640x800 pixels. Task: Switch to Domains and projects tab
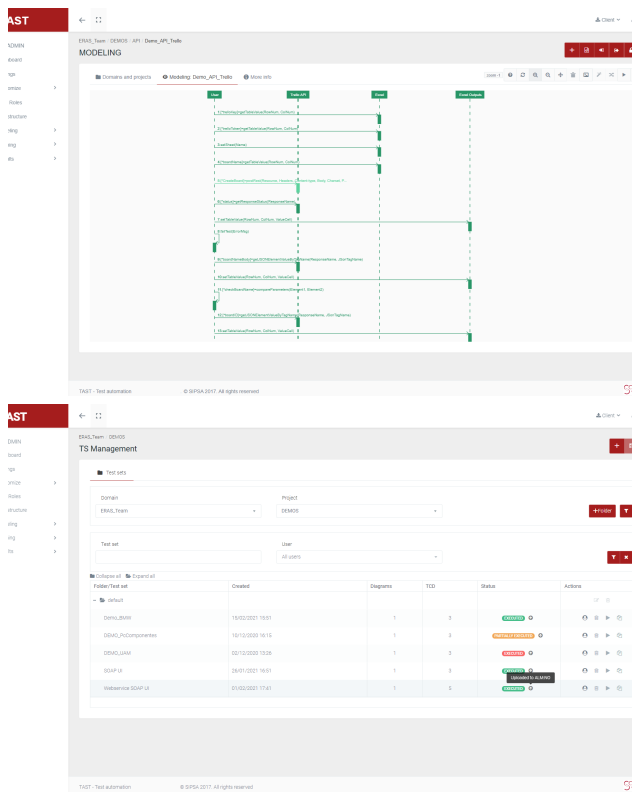click(122, 76)
